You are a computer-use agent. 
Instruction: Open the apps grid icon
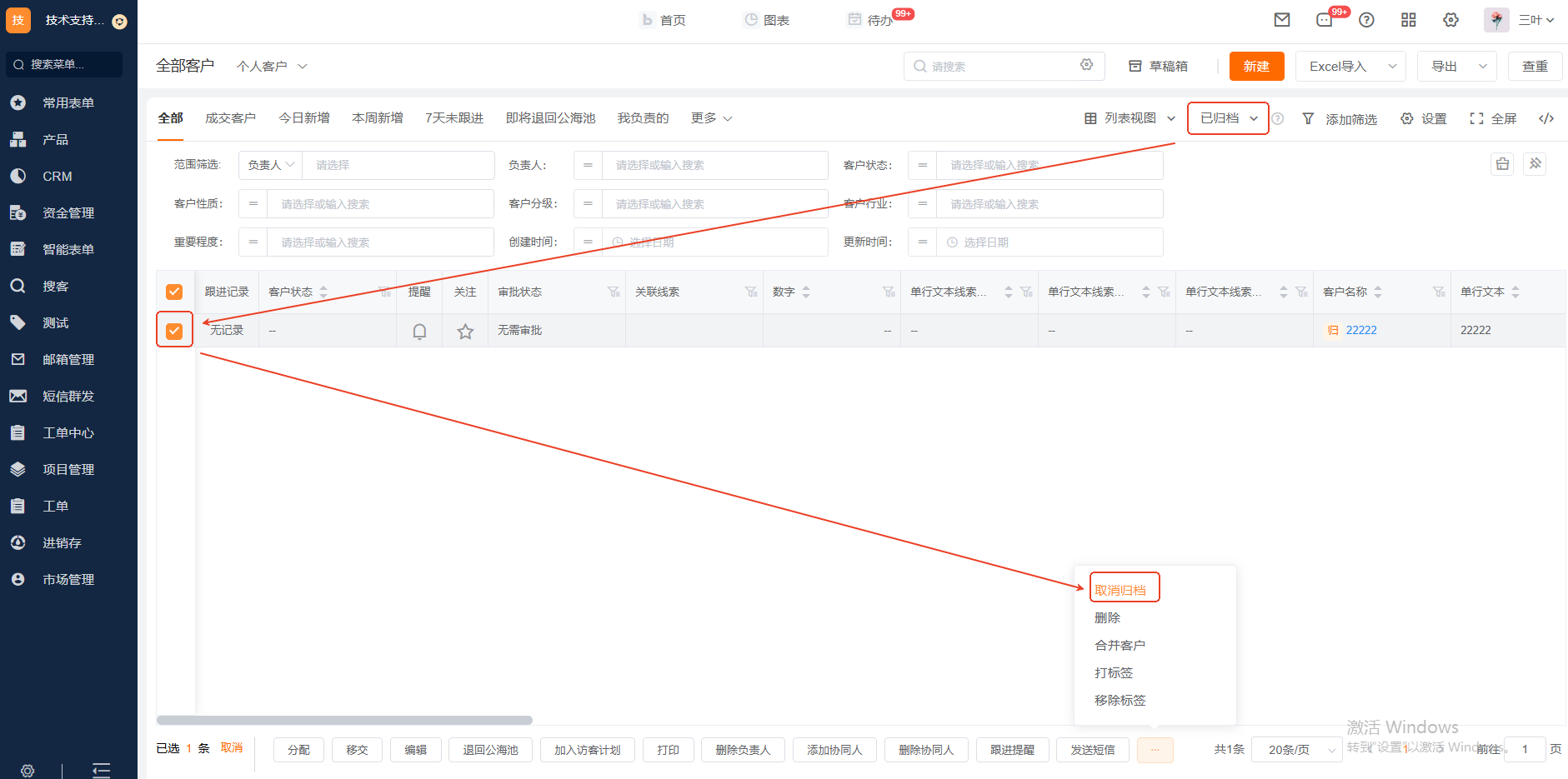(x=1409, y=20)
